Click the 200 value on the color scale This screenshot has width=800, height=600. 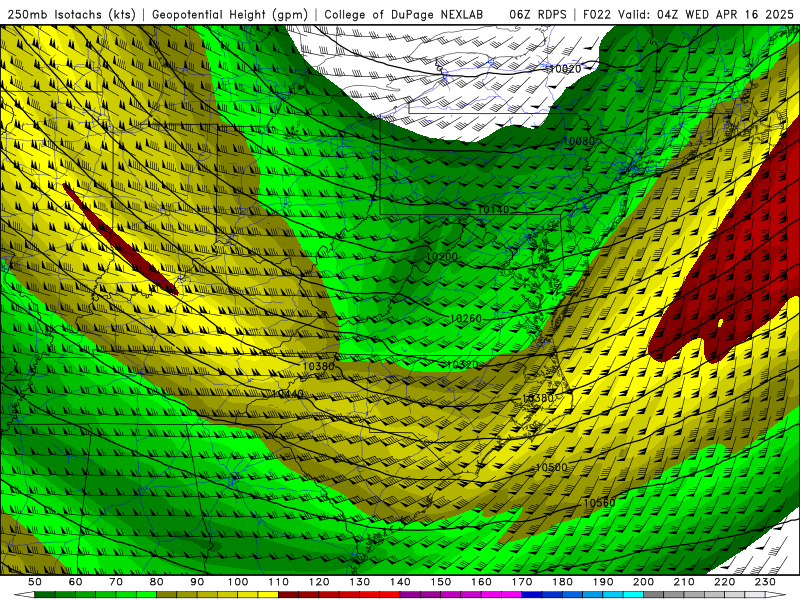(644, 582)
